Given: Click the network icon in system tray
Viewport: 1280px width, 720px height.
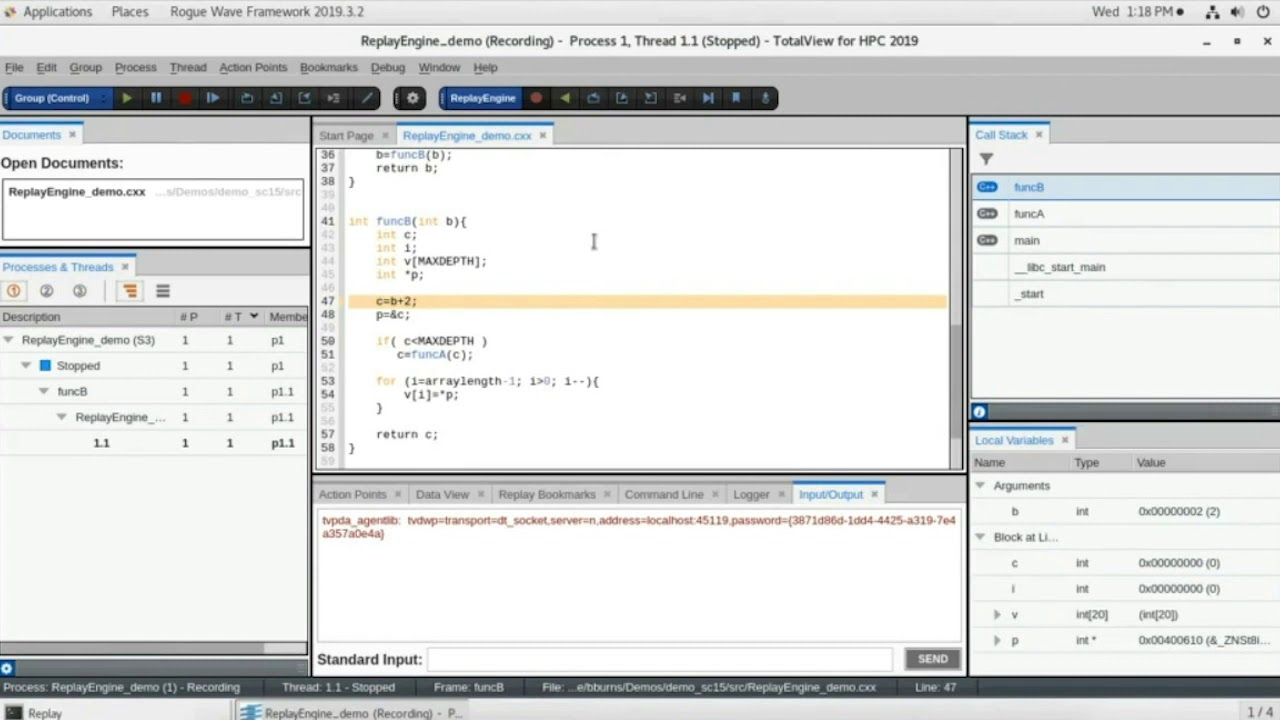Looking at the screenshot, I should (1212, 12).
